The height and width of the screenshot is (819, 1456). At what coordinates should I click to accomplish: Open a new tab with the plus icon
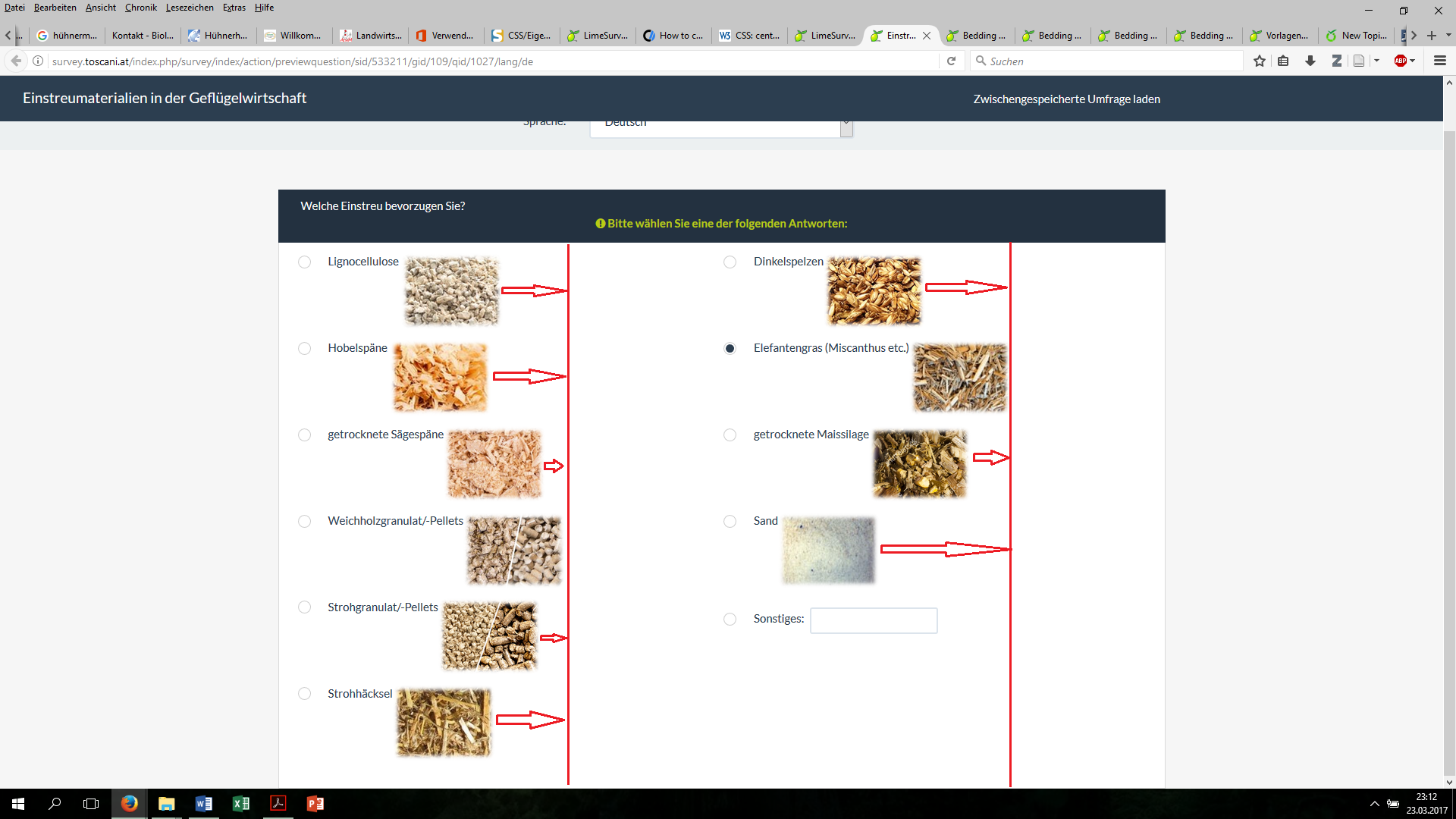tap(1432, 36)
